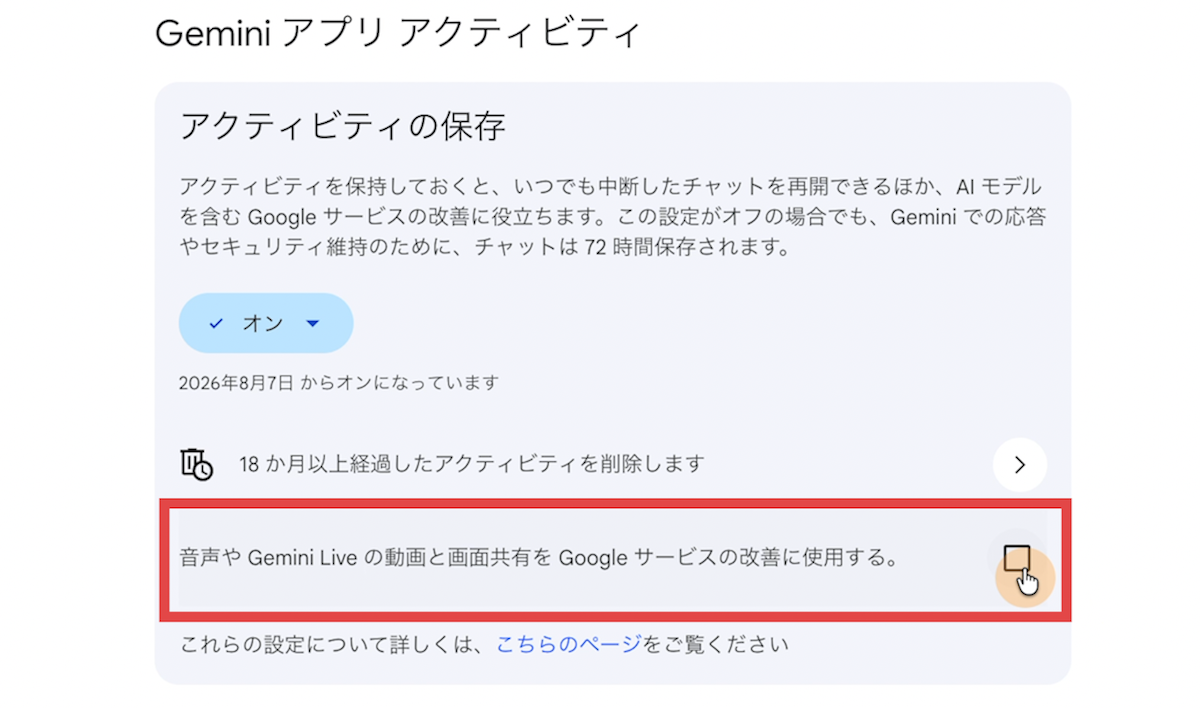Check the Gemini Live audio improvement checkbox
1200x708 pixels.
(x=1017, y=558)
